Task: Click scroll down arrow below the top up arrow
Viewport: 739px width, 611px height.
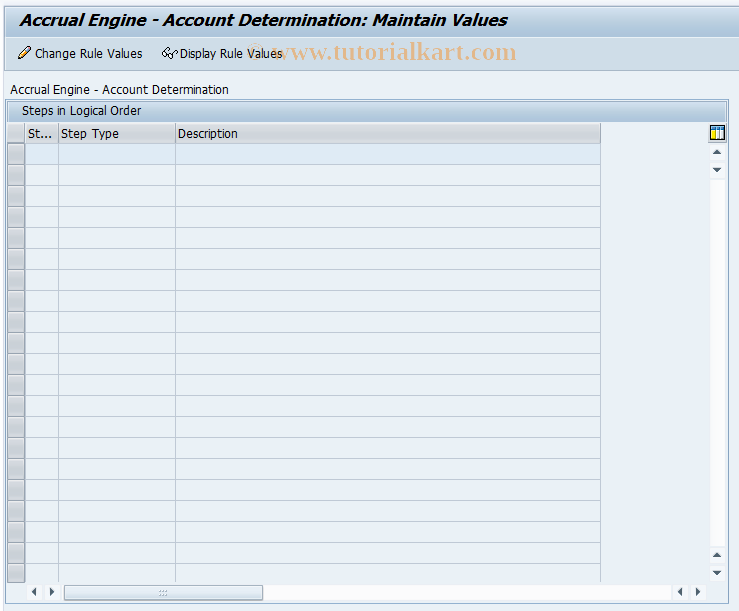Action: point(717,170)
